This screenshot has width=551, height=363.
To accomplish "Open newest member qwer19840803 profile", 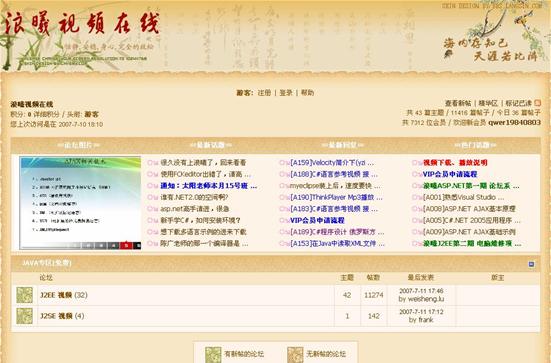I will click(514, 122).
